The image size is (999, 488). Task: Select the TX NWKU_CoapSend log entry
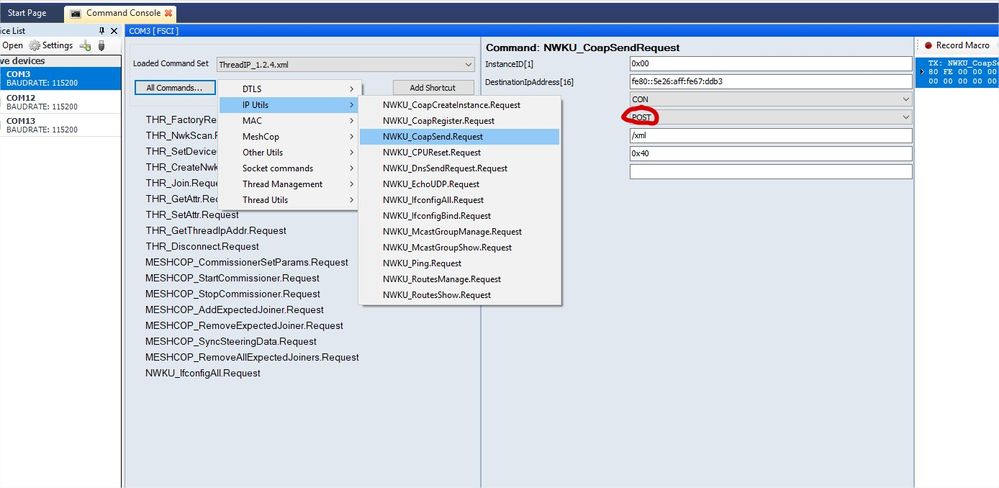[958, 72]
